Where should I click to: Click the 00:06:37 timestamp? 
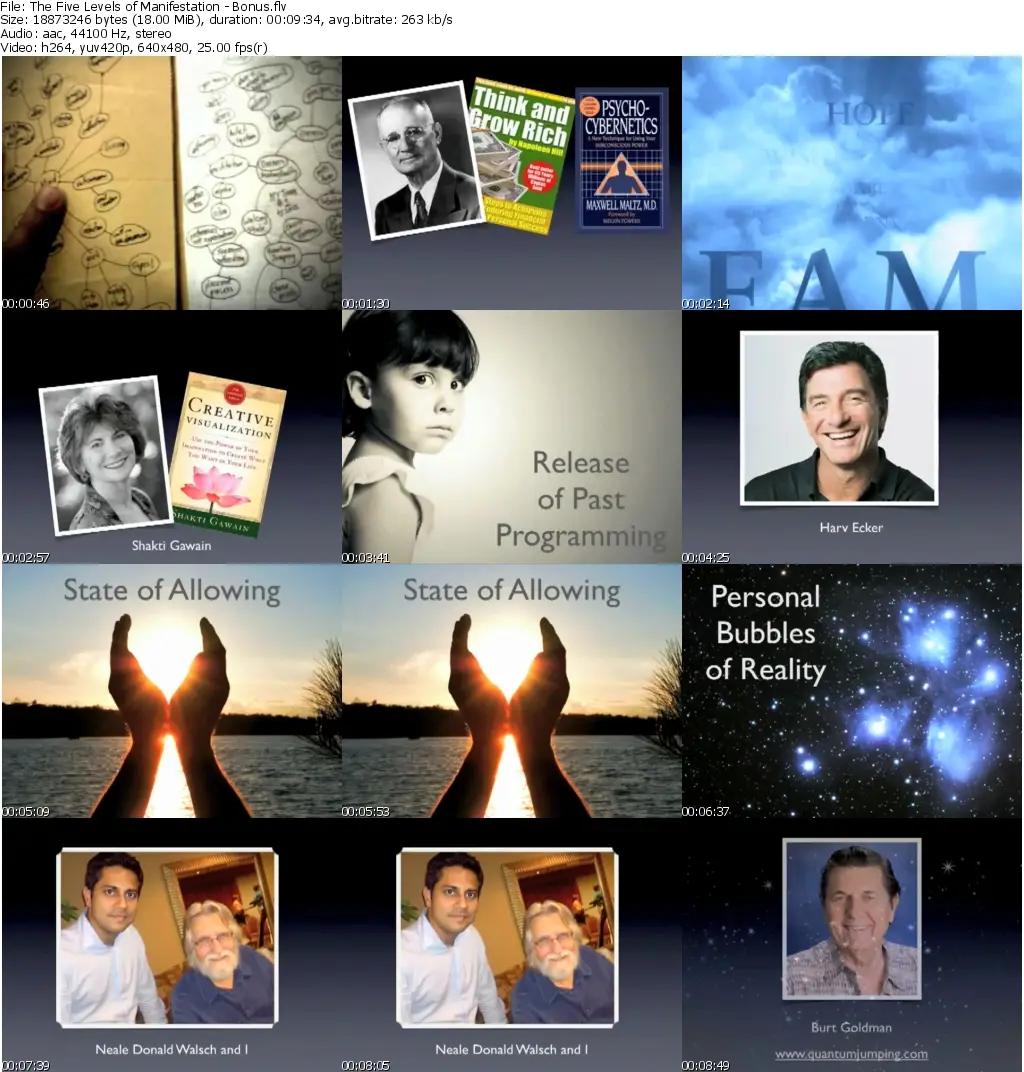coord(705,812)
